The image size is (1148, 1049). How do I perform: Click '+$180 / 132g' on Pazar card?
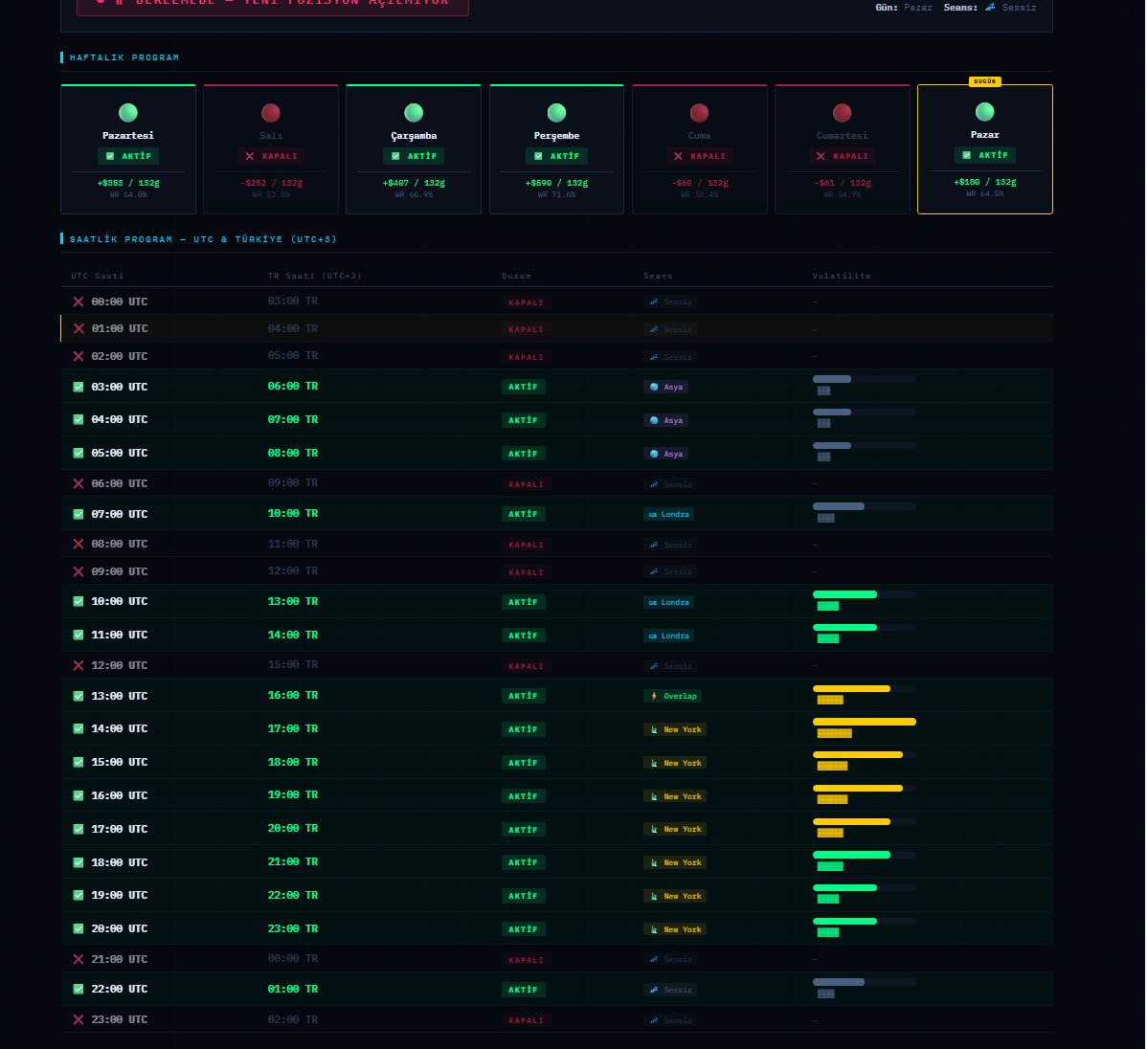pos(984,182)
